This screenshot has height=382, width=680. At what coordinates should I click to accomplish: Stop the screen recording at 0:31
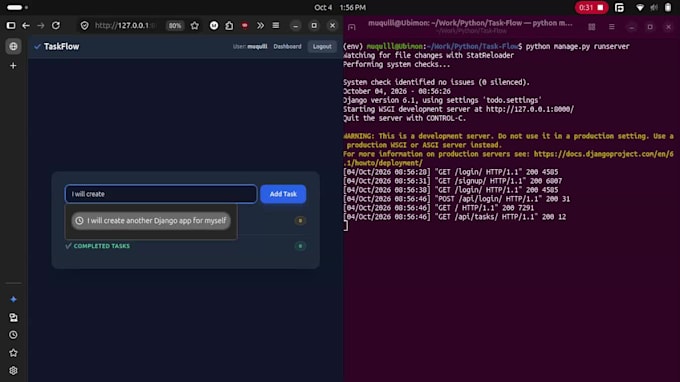[x=592, y=7]
